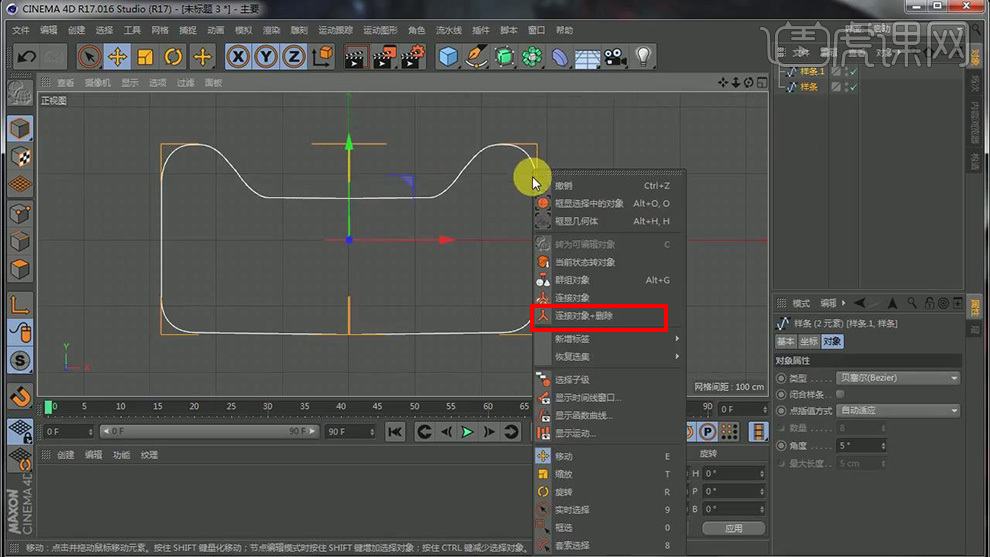Step to the next frame
The height and width of the screenshot is (557, 990).
489,432
